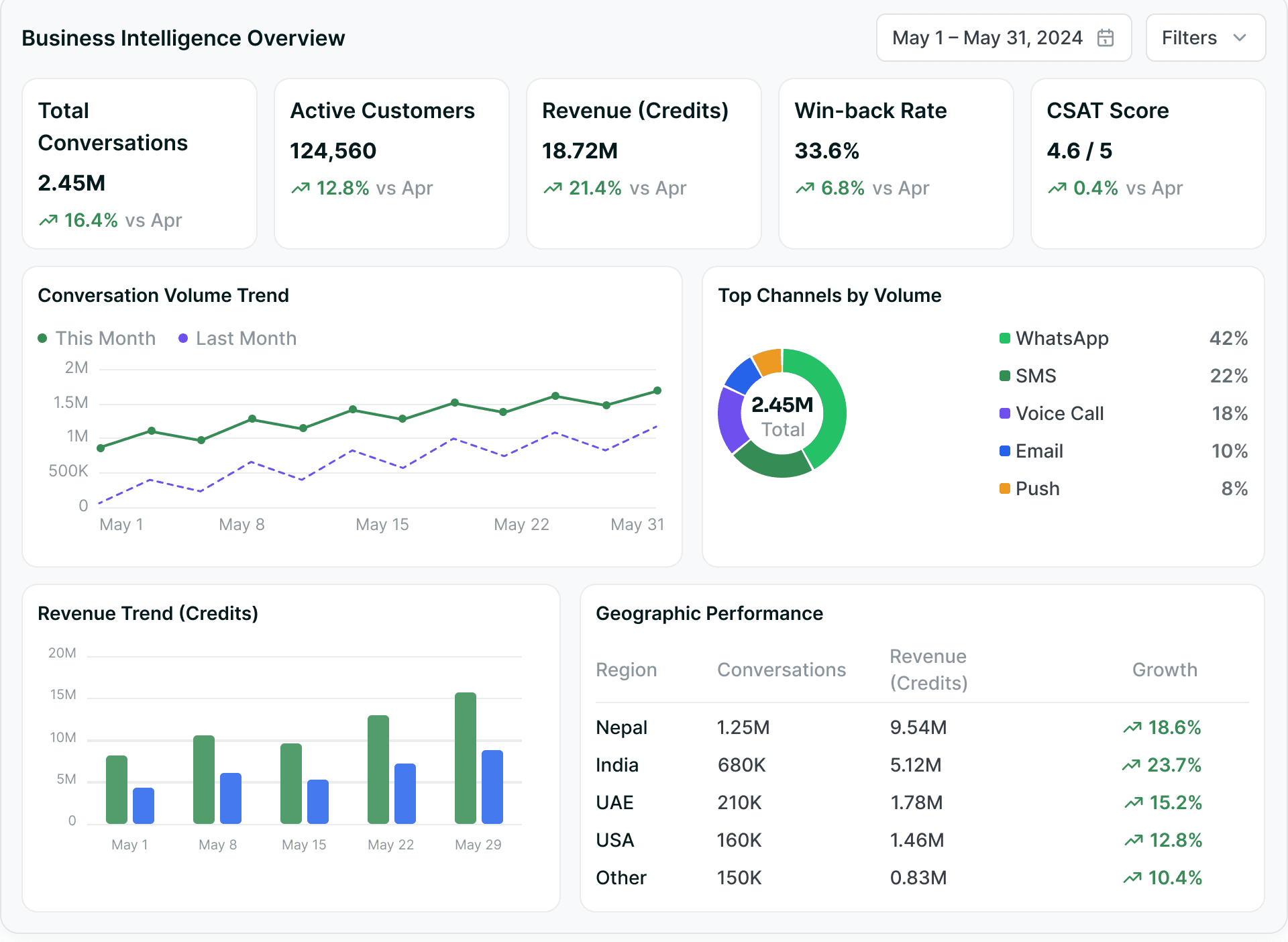Click the WhatsApp green legend swatch
Viewport: 1288px width, 942px height.
pyautogui.click(x=1005, y=338)
